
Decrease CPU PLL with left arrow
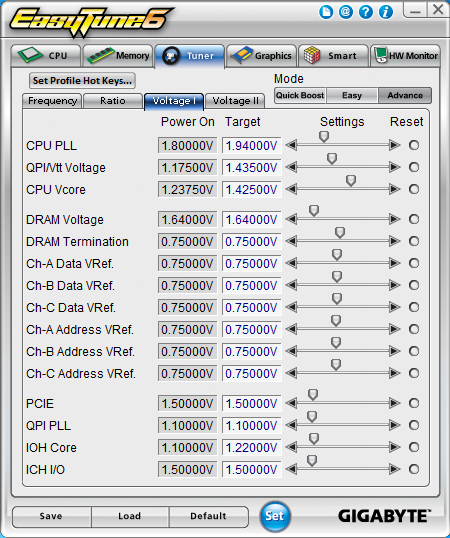(x=291, y=145)
